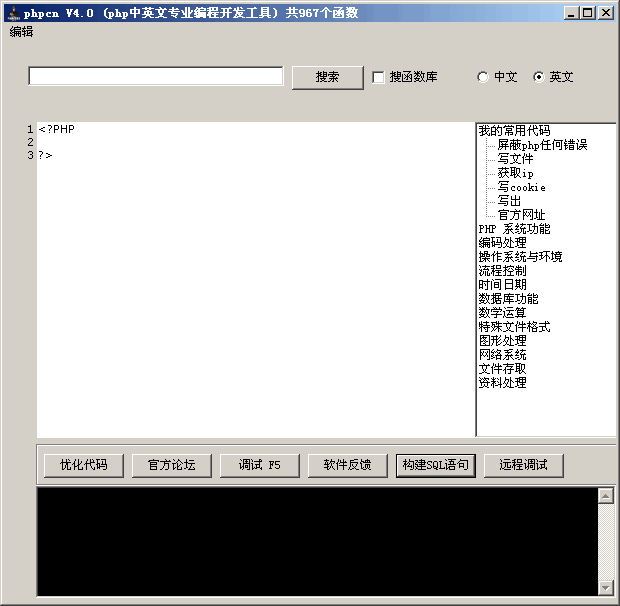Open the 官方论坛 button
The height and width of the screenshot is (606, 620).
172,465
